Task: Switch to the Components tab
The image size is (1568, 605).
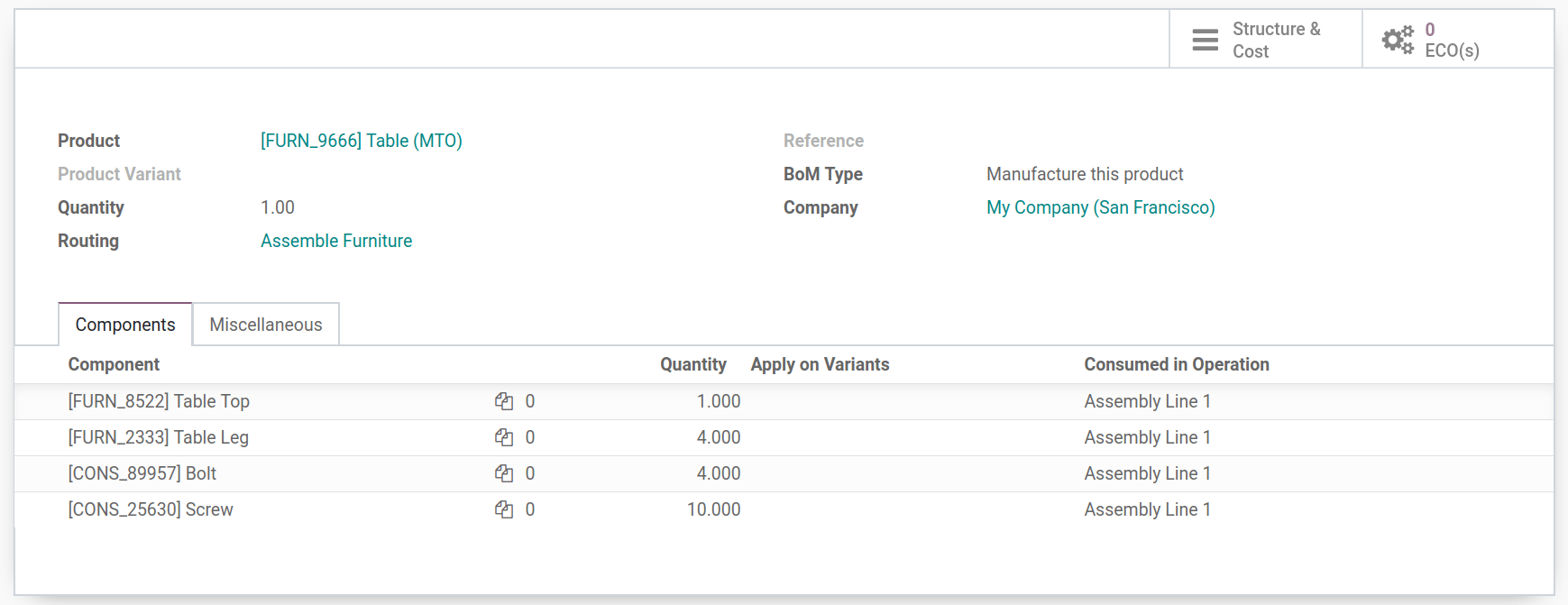Action: pyautogui.click(x=125, y=325)
